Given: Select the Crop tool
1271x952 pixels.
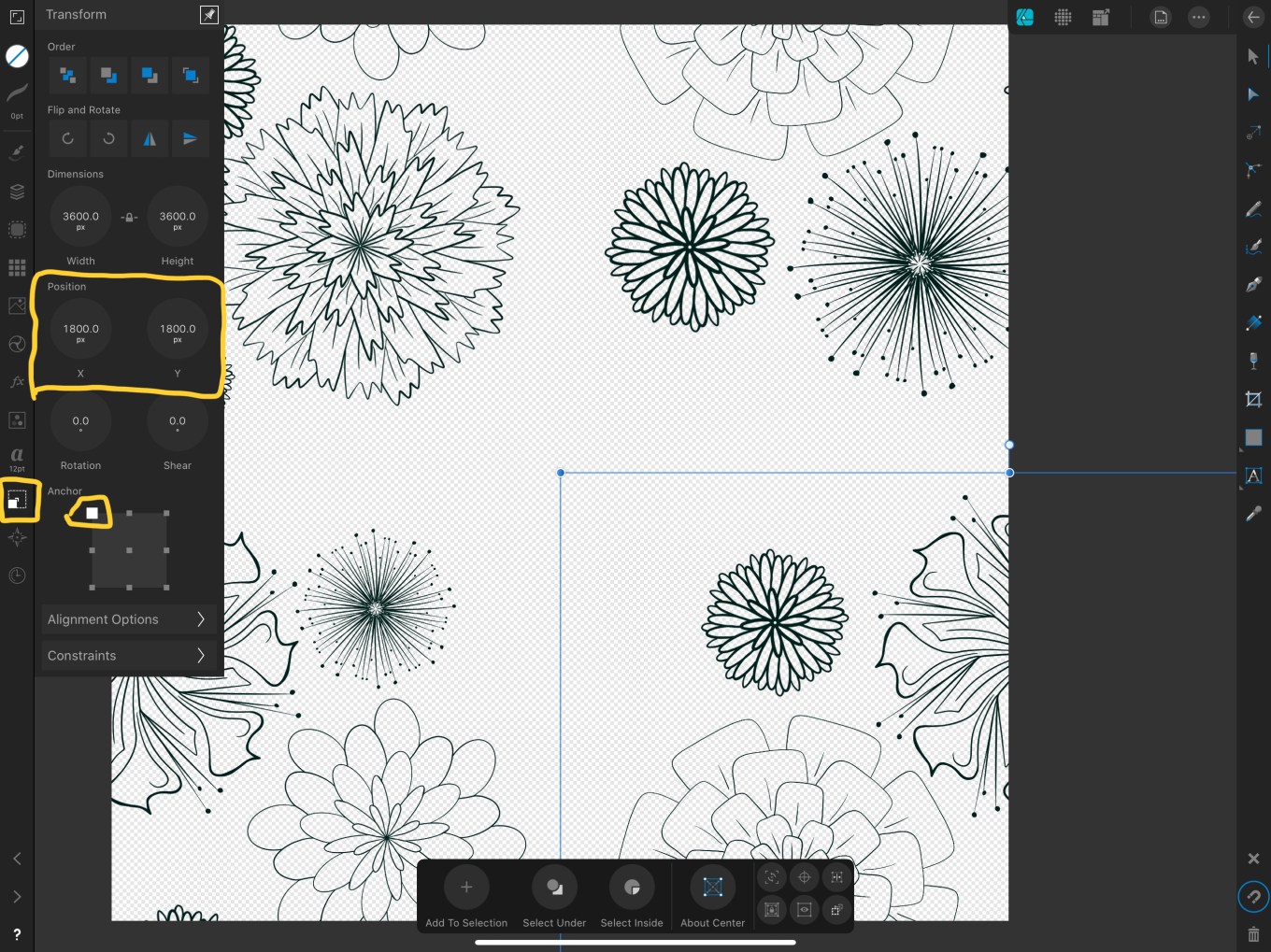Looking at the screenshot, I should coord(1253,400).
